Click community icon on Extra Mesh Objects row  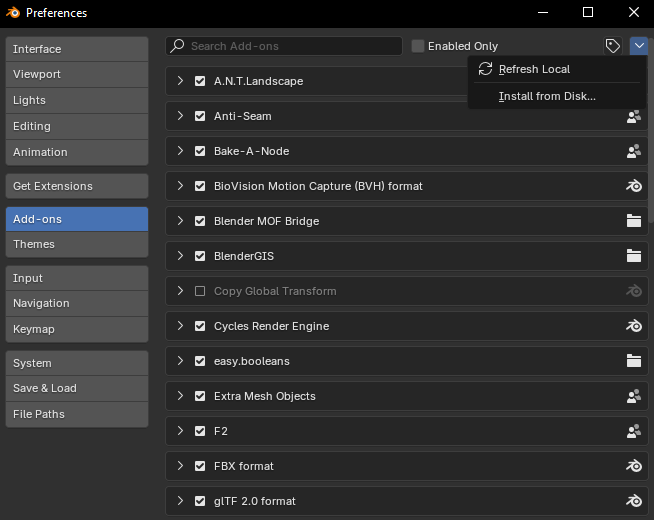[x=633, y=396]
